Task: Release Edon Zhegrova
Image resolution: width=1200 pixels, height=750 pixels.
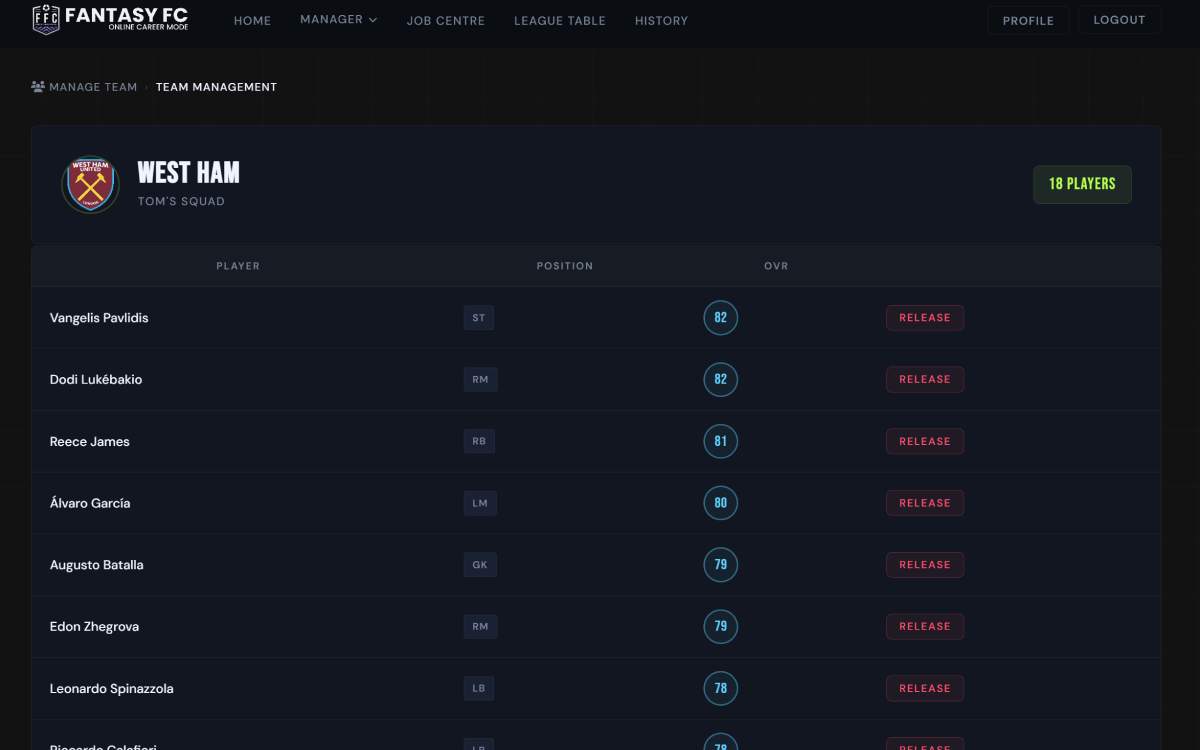Action: tap(925, 627)
